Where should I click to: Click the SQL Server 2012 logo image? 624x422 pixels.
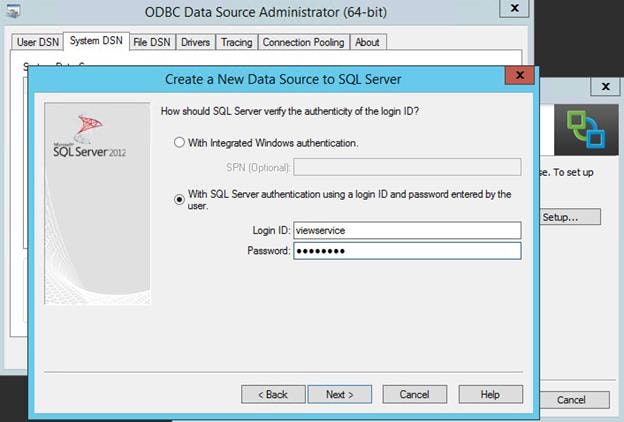coord(90,137)
